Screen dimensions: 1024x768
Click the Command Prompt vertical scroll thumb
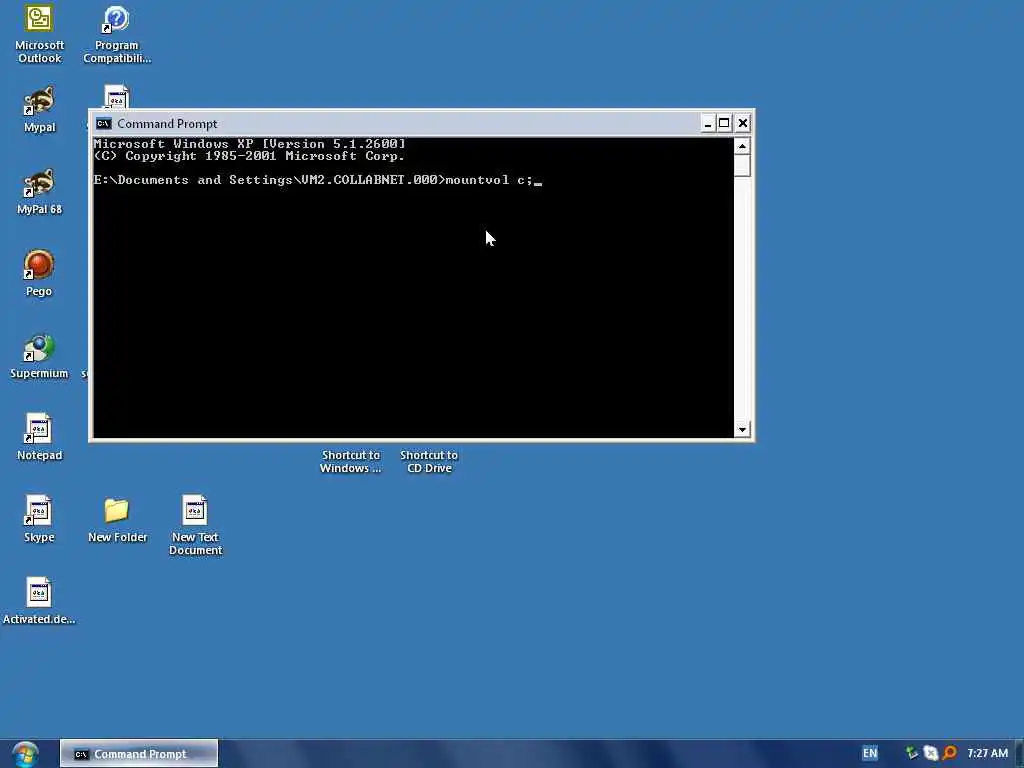tap(742, 166)
